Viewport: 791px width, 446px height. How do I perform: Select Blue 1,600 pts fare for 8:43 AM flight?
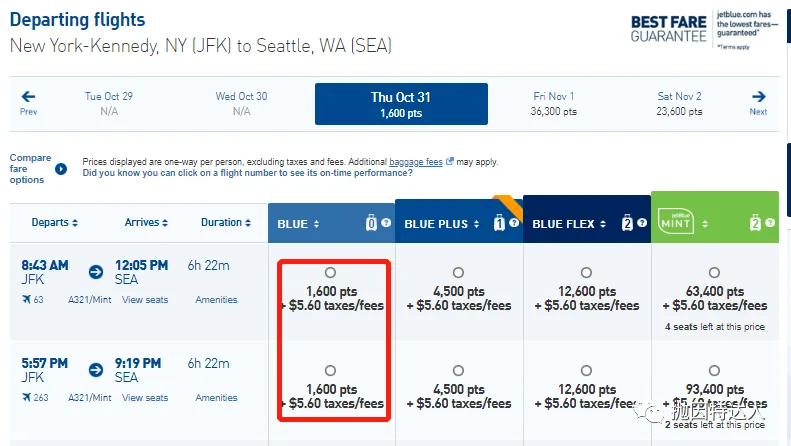[330, 273]
